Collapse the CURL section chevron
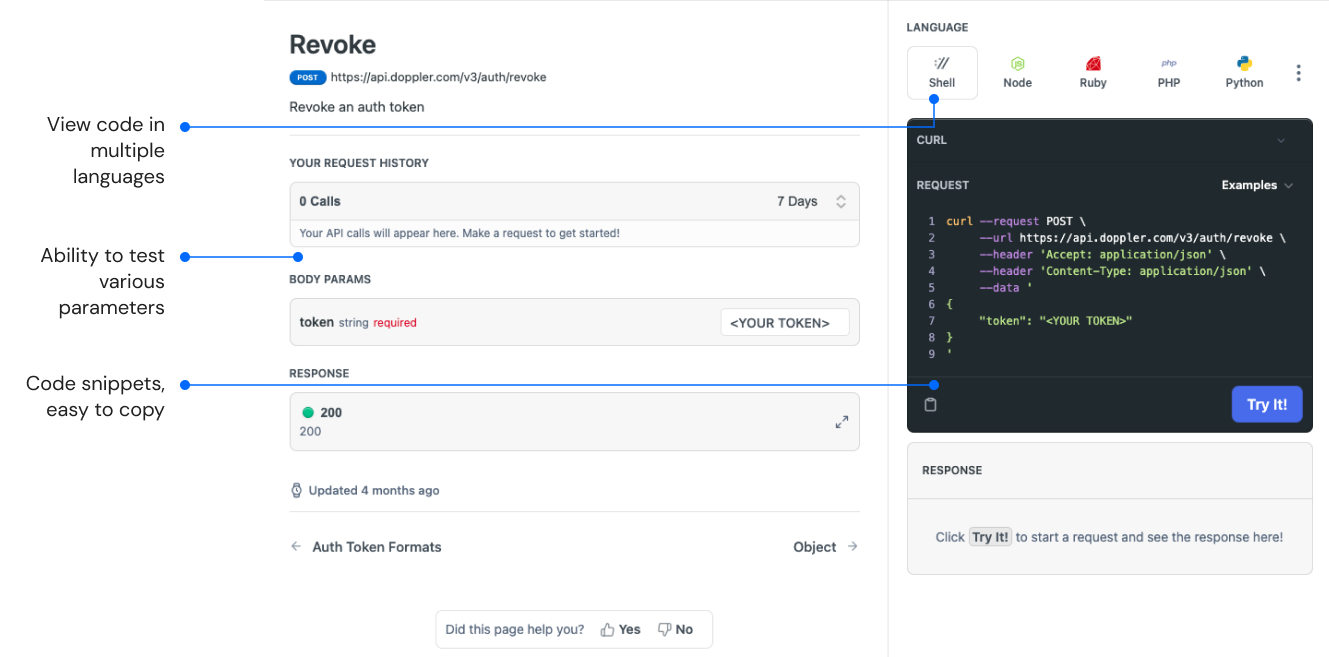 (x=1281, y=141)
